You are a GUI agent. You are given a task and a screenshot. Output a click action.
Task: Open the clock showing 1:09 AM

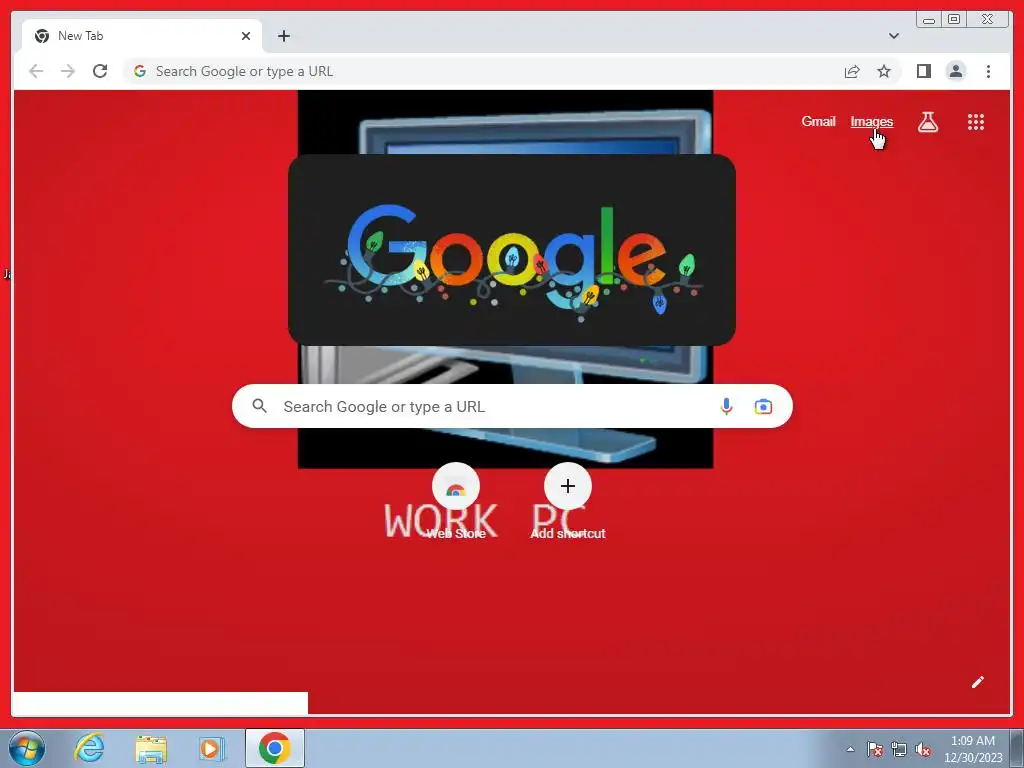click(973, 749)
